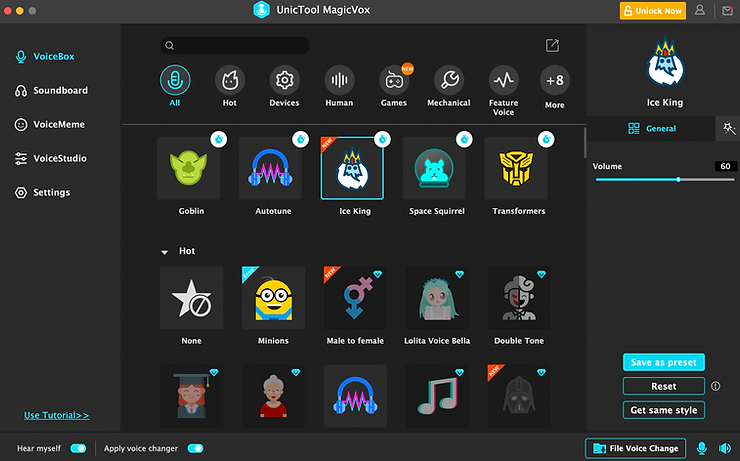Viewport: 740px width, 461px height.
Task: Select the Ice King voice tile
Action: (352, 168)
